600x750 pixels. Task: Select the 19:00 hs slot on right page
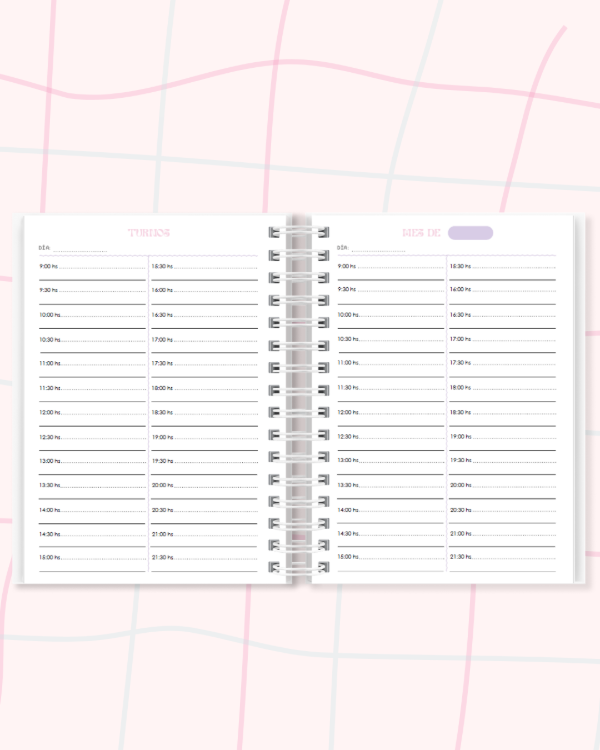503,437
